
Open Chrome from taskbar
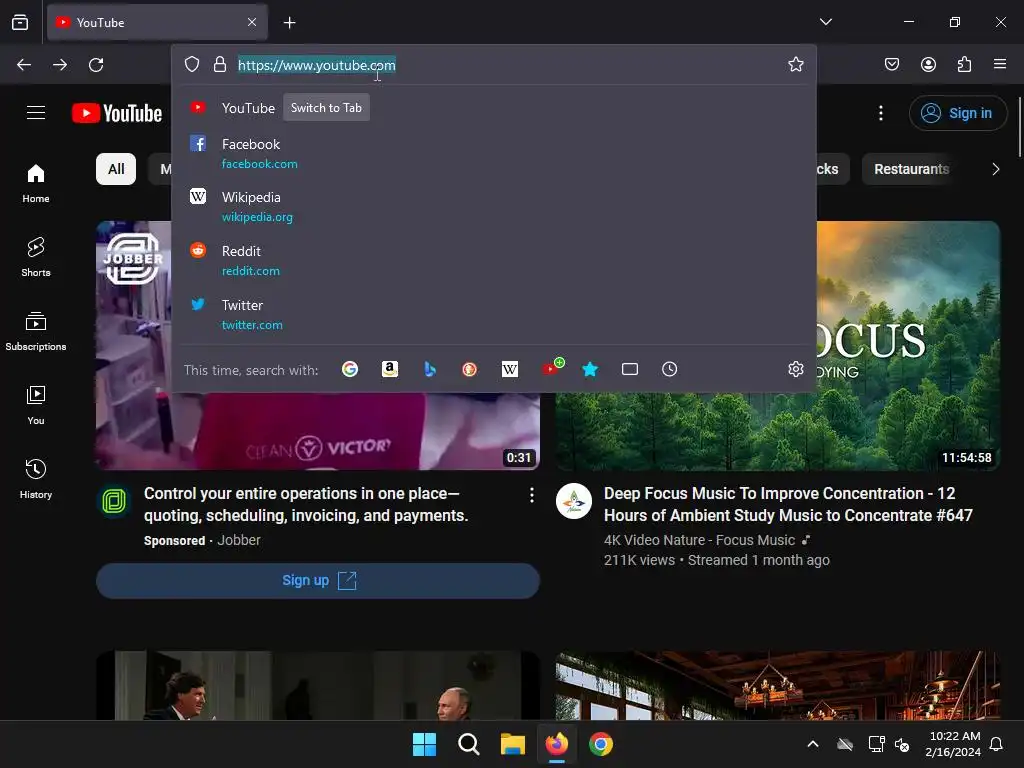(601, 744)
